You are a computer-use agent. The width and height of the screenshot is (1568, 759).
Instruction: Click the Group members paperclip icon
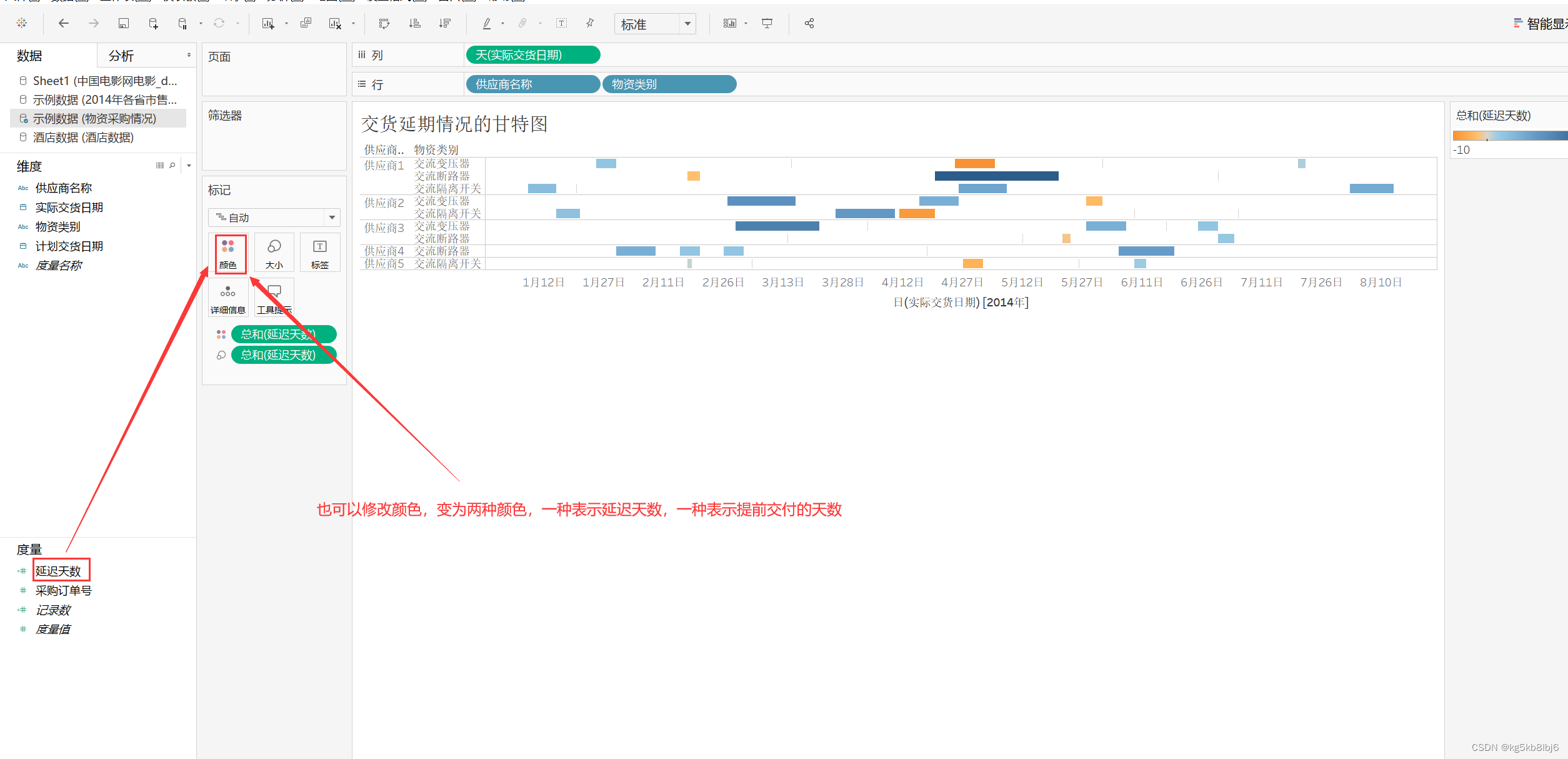coord(522,23)
